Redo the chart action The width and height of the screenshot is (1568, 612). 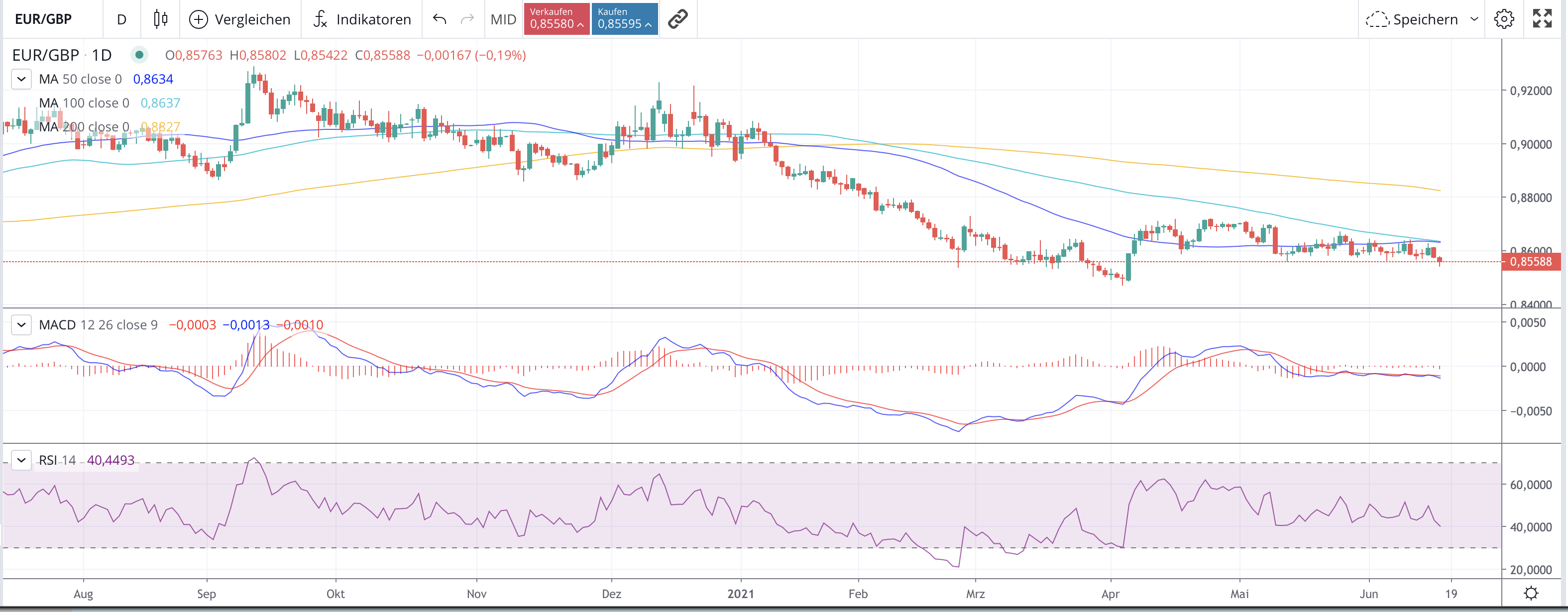(467, 19)
